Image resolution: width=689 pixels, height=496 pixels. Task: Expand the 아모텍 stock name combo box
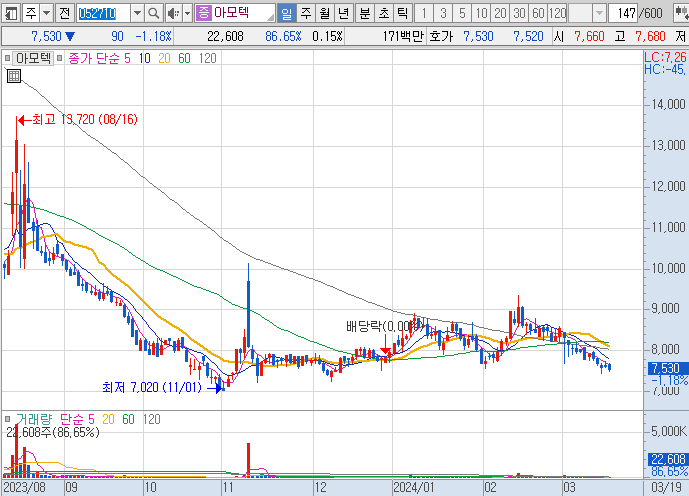(x=271, y=17)
